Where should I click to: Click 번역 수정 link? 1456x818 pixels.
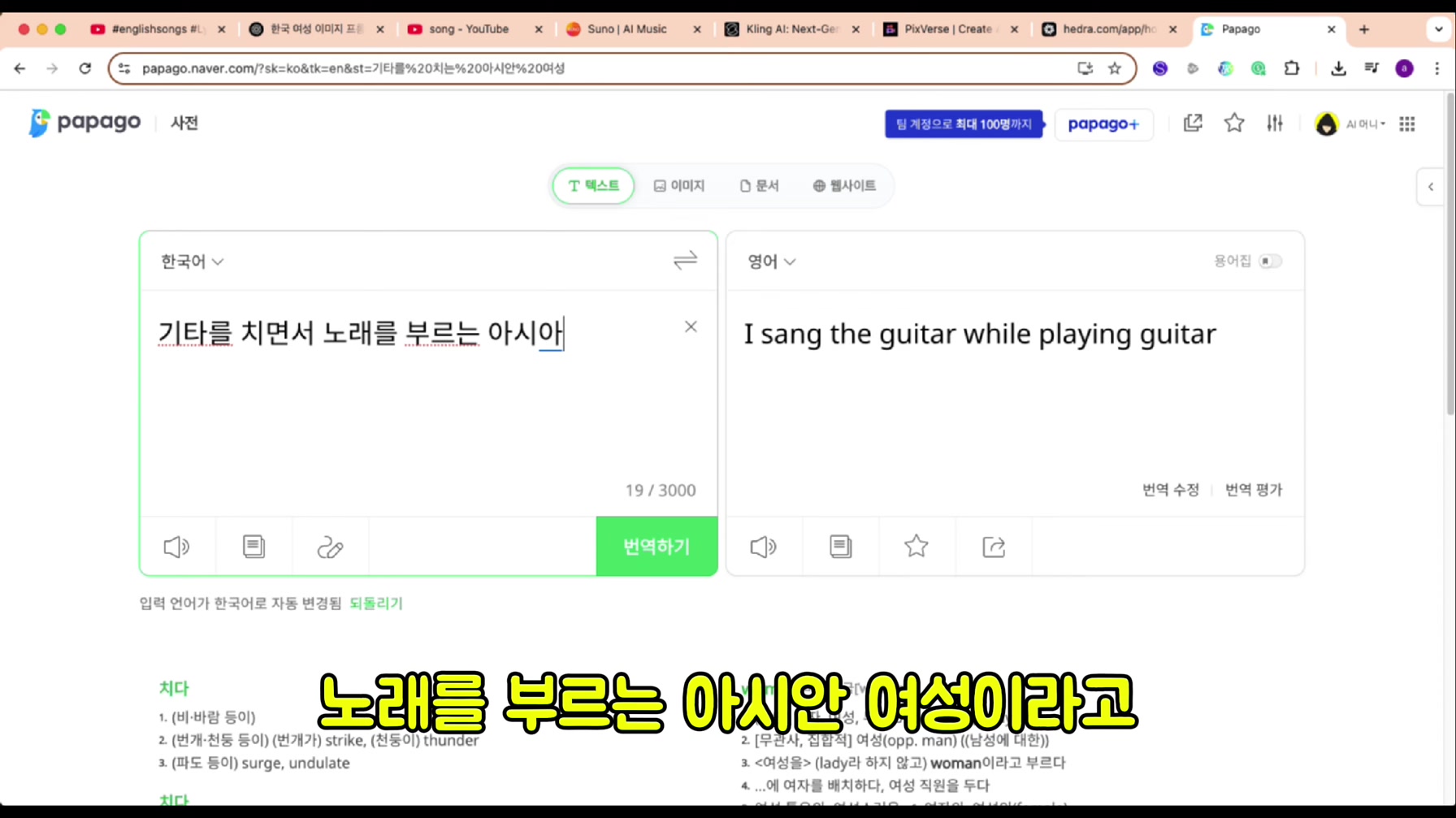pos(1170,489)
